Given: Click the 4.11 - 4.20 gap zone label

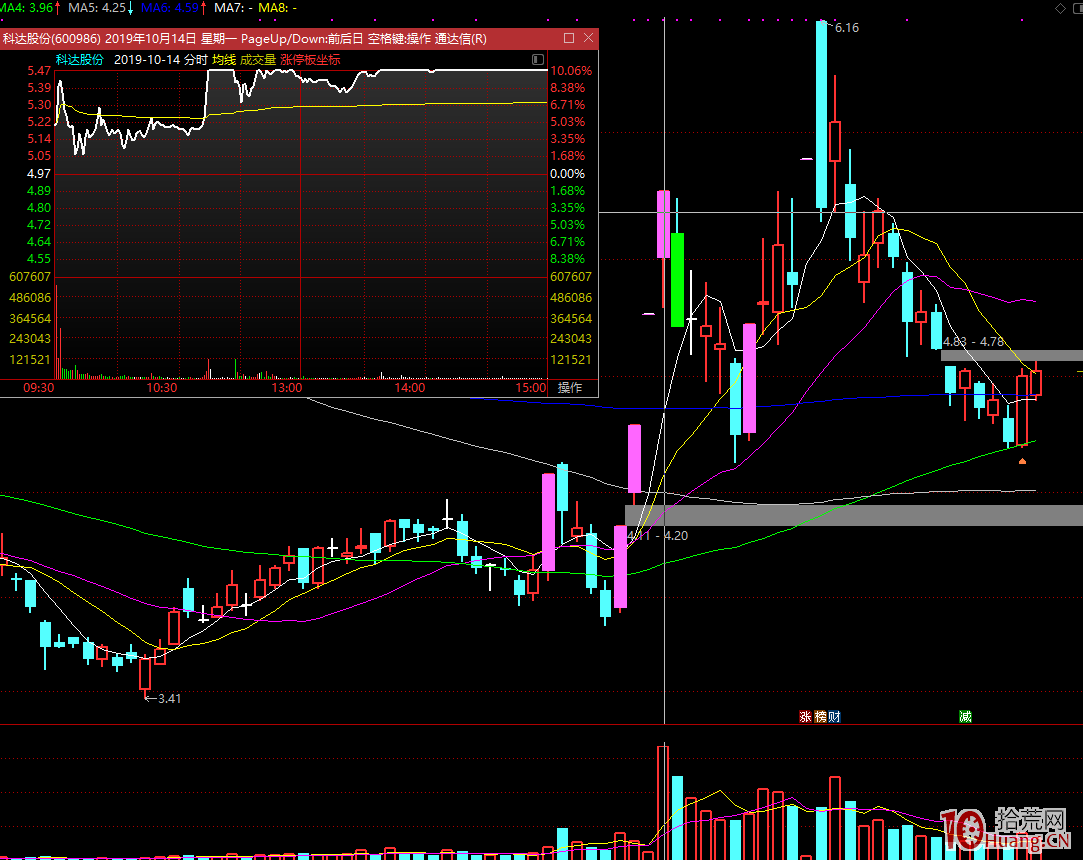Looking at the screenshot, I should click(x=658, y=535).
